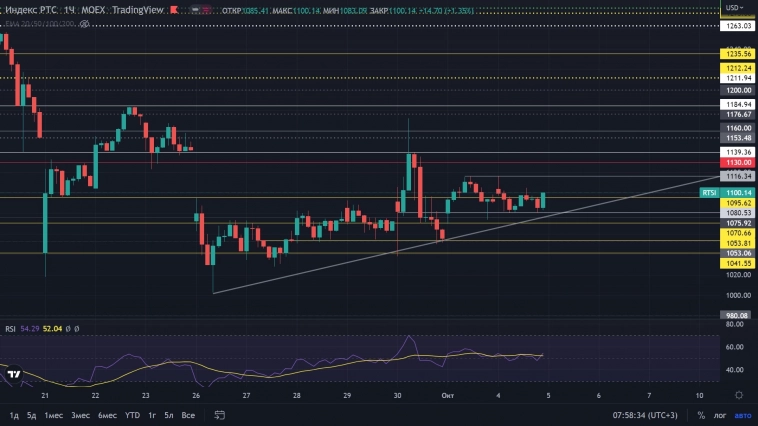Switch to 1мес time range
Image resolution: width=758 pixels, height=426 pixels.
(54, 415)
